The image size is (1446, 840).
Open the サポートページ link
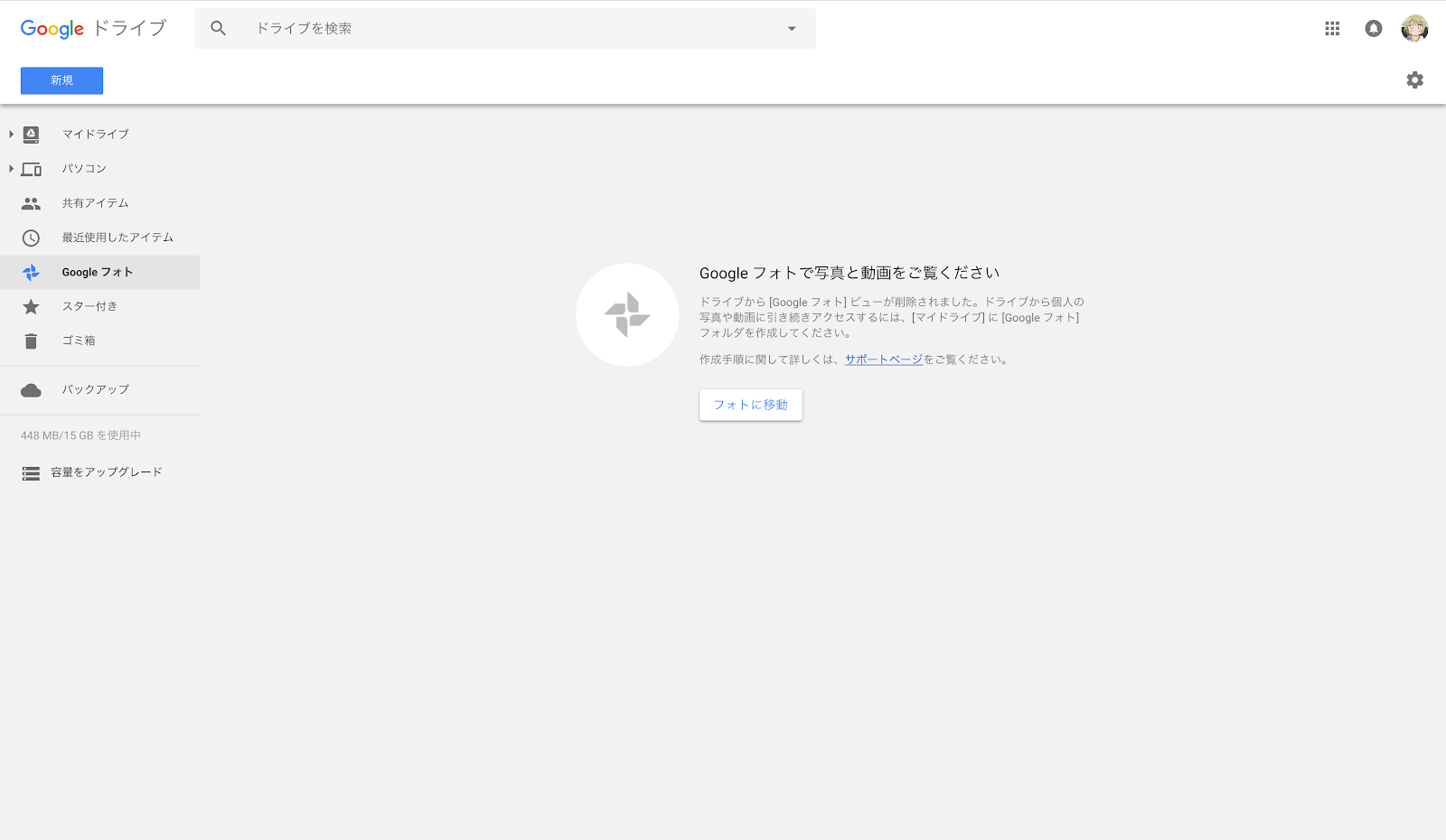884,359
